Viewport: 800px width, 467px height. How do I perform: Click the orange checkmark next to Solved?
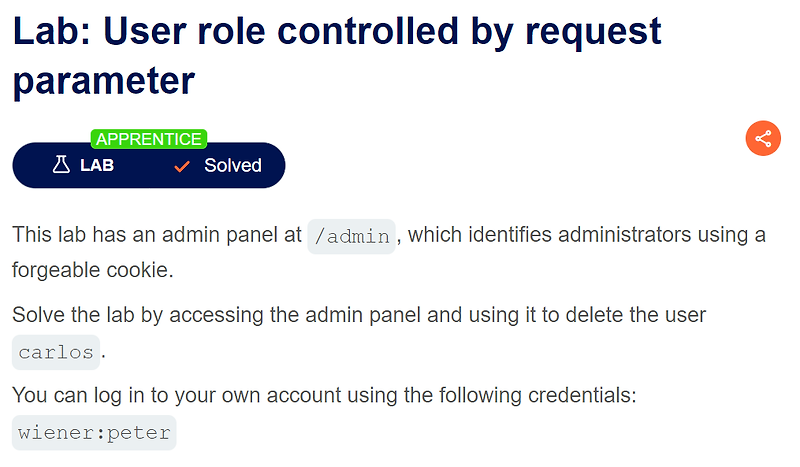tap(182, 166)
